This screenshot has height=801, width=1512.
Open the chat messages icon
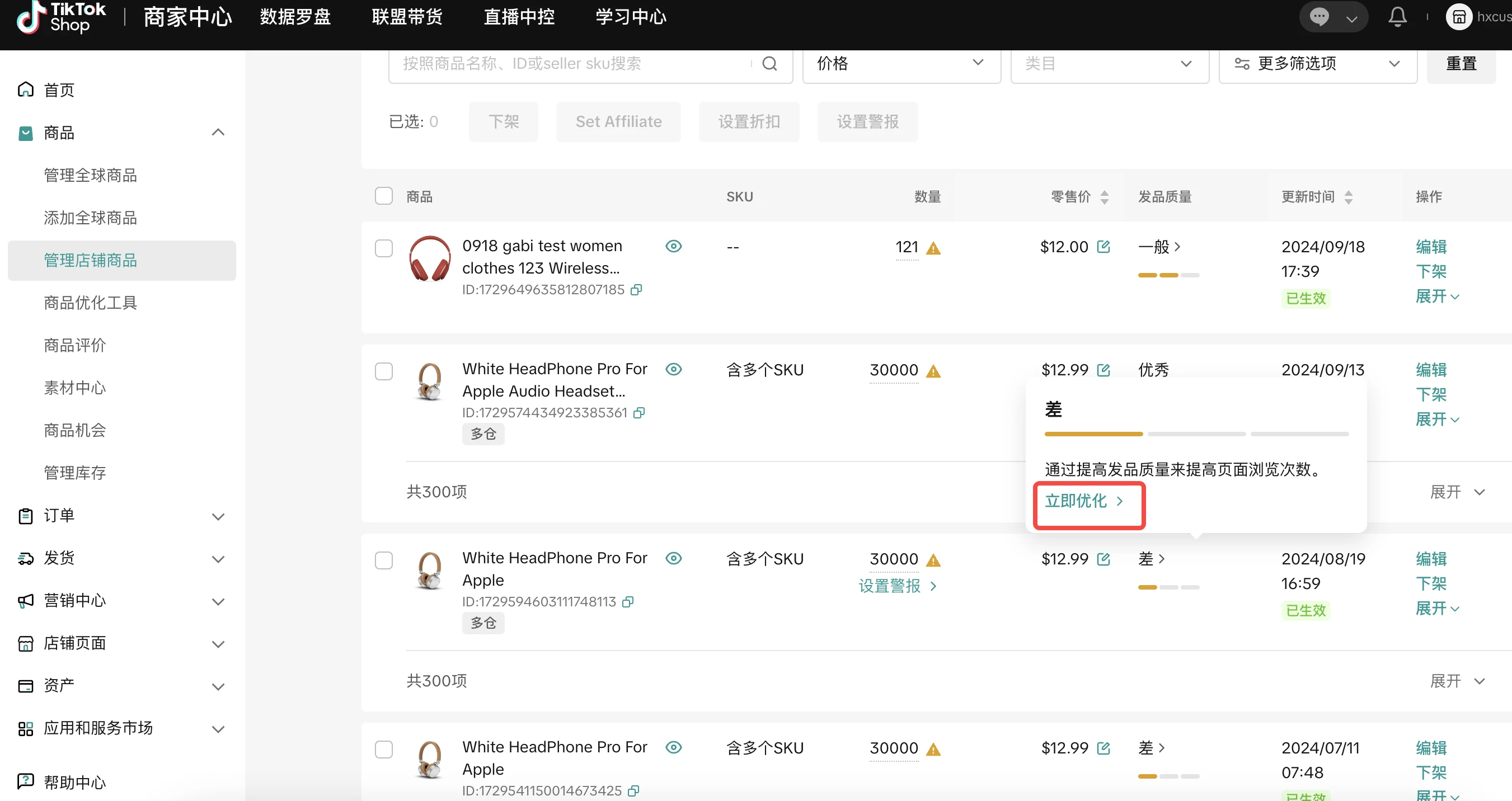click(x=1320, y=16)
